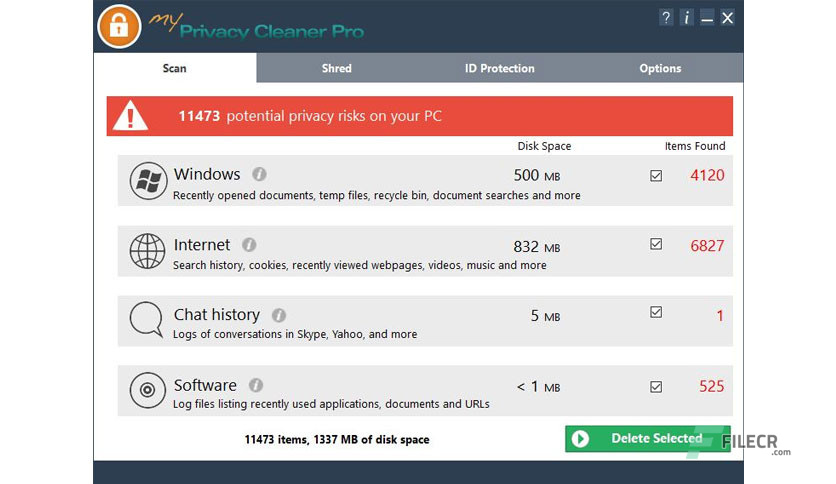Click the '5 MB' disk space value
836x484 pixels.
545,316
